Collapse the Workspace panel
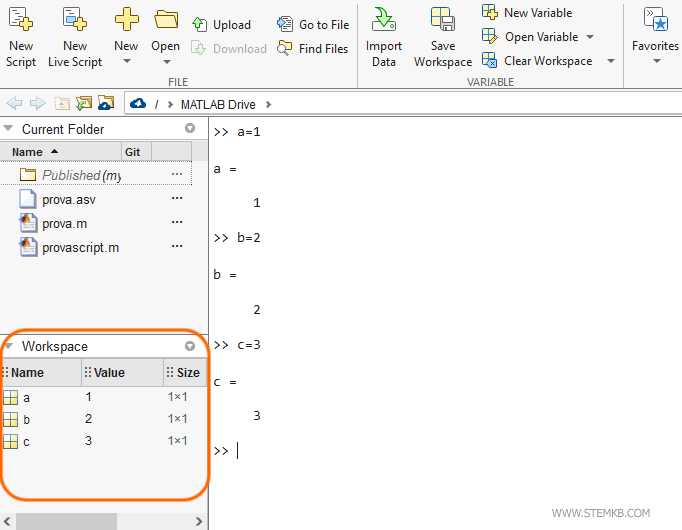 tap(9, 346)
